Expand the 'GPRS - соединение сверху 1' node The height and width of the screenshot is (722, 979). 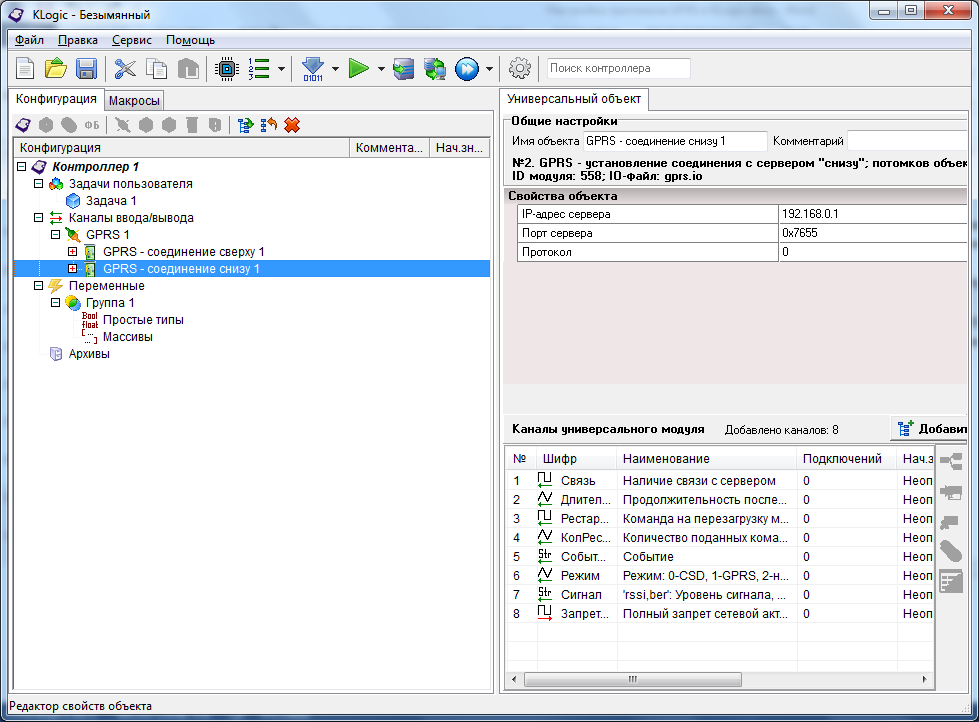pyautogui.click(x=72, y=251)
